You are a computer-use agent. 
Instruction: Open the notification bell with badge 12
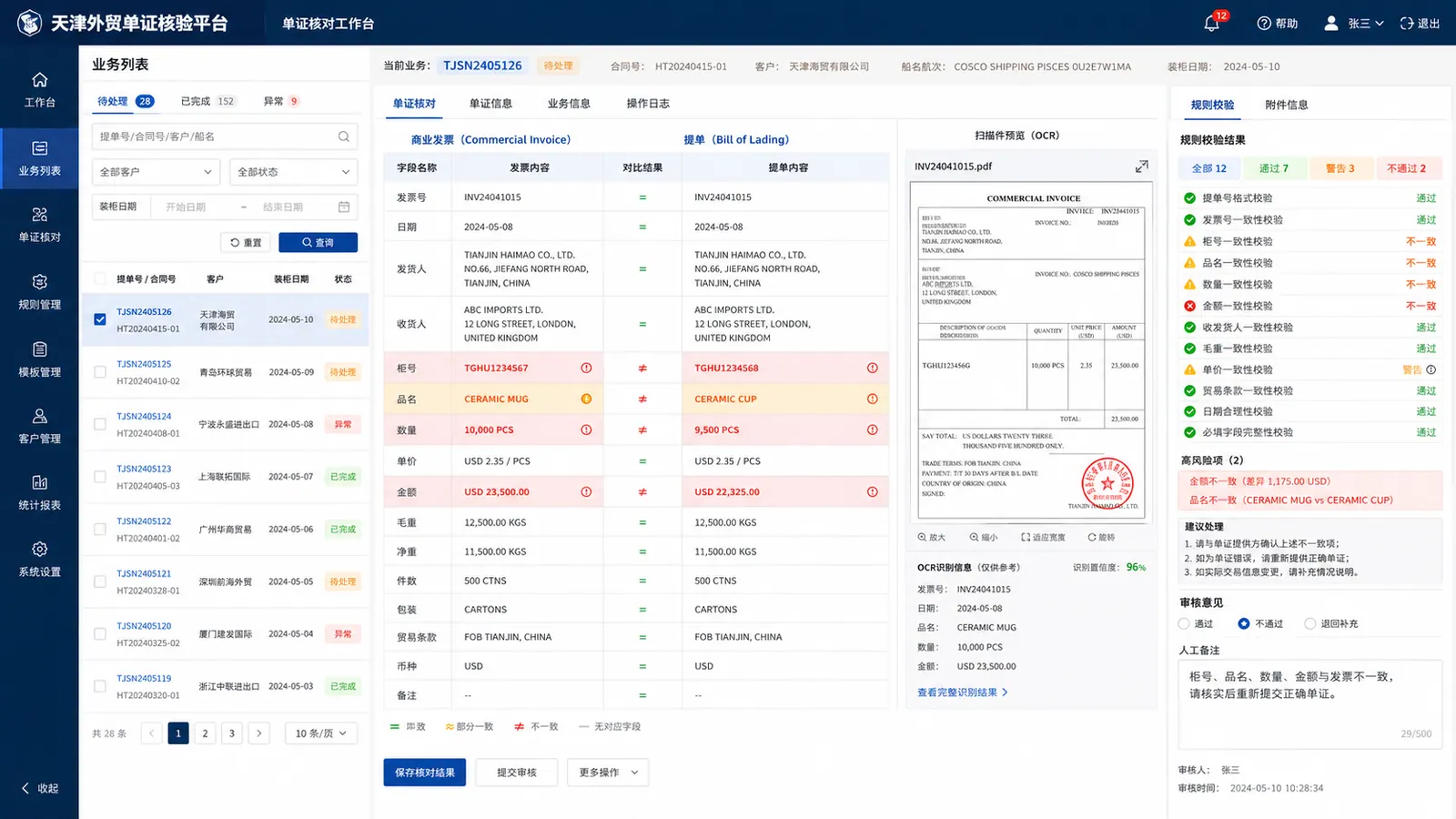point(1211,24)
